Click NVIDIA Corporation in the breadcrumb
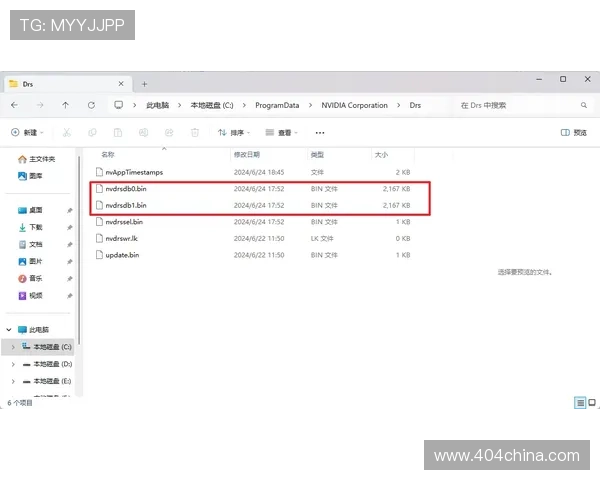Viewport: 600px width, 480px height. coord(354,105)
